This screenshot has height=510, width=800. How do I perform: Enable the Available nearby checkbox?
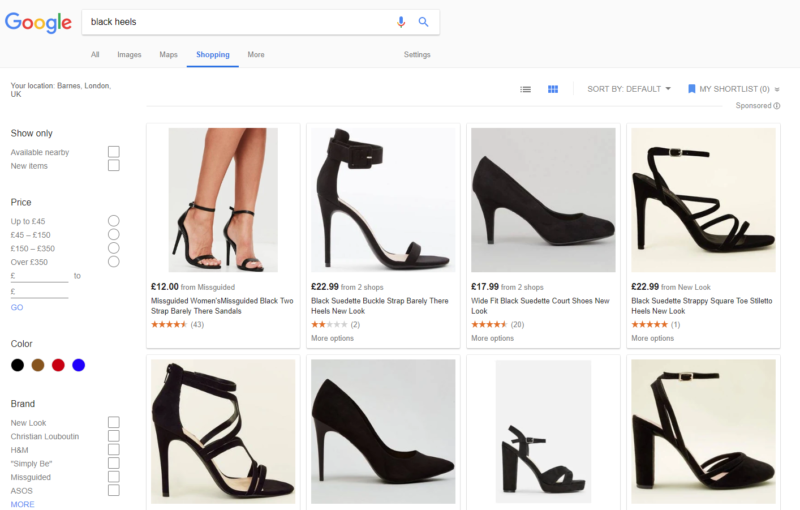pos(113,152)
